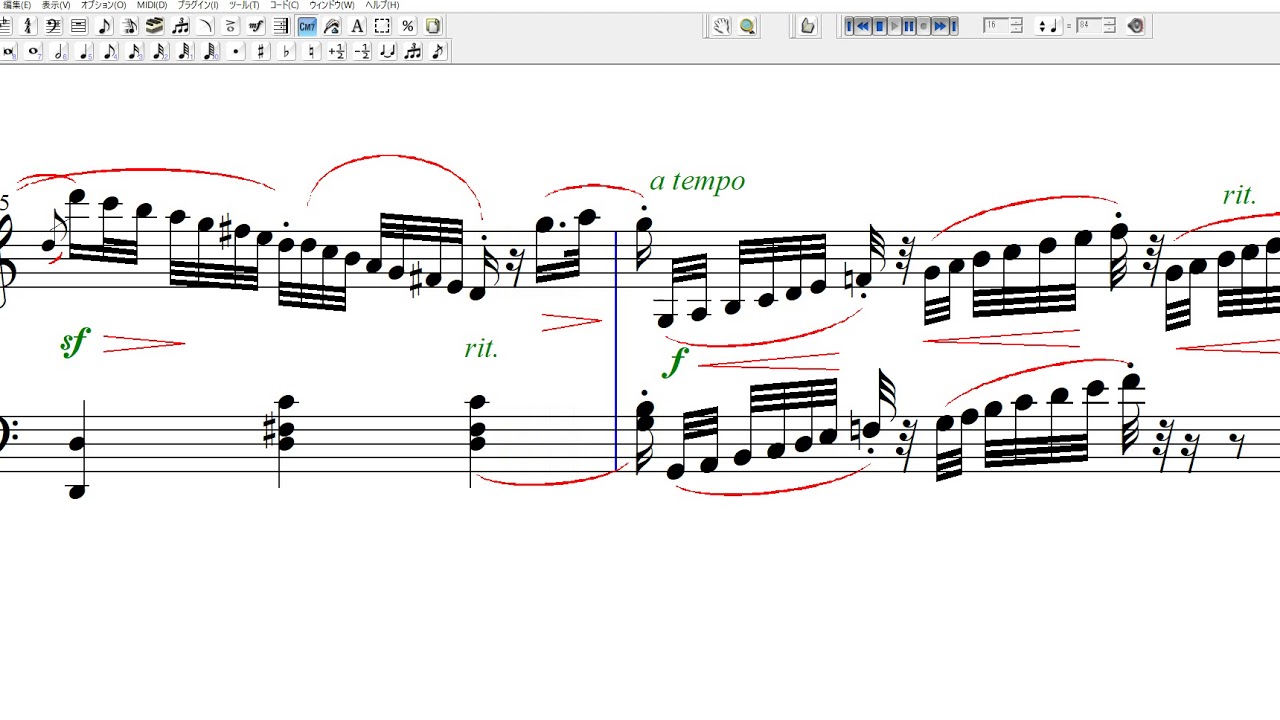Viewport: 1280px width, 720px height.
Task: Click the tuplet button in entry palette
Action: [x=413, y=52]
